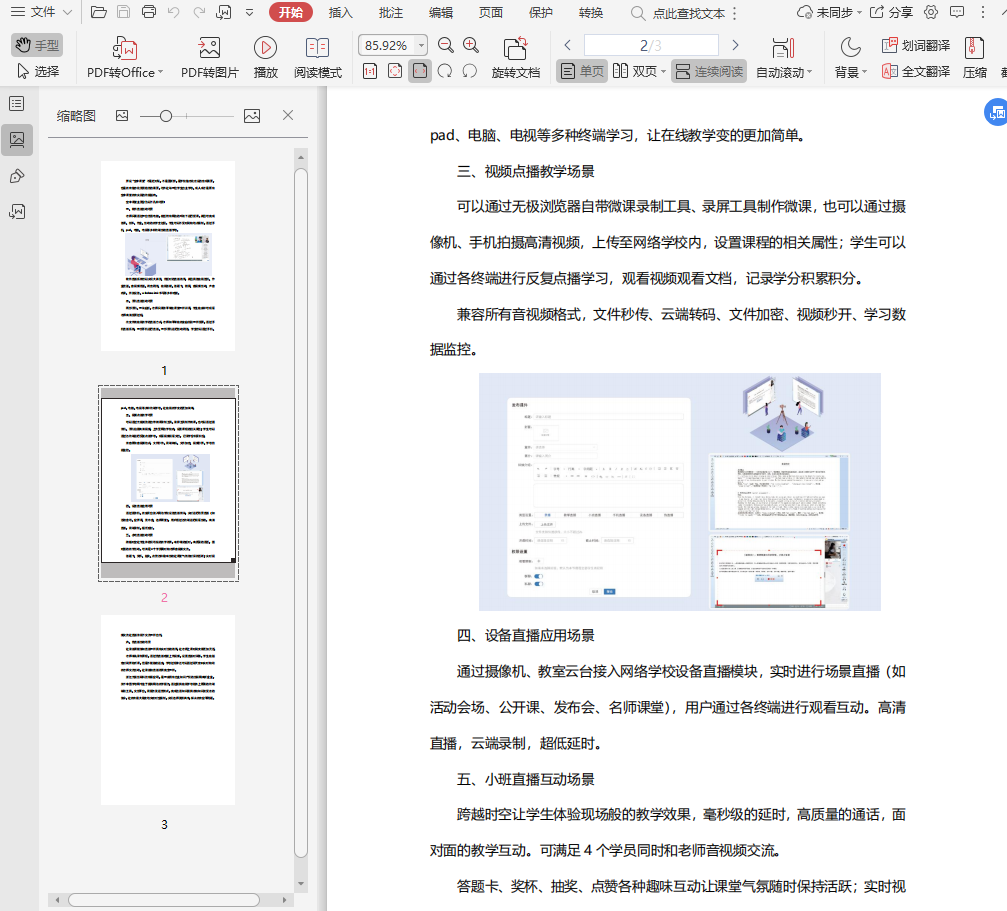Go to the previous page arrow
The height and width of the screenshot is (911, 1007).
coord(567,45)
